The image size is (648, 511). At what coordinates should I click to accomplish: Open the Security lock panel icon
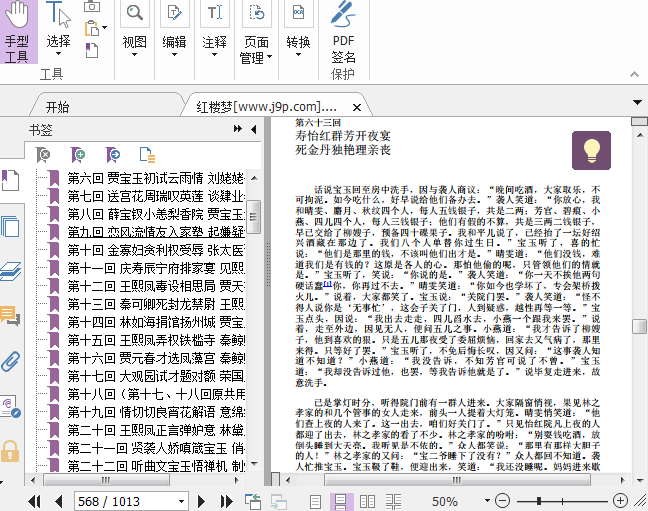click(x=10, y=451)
